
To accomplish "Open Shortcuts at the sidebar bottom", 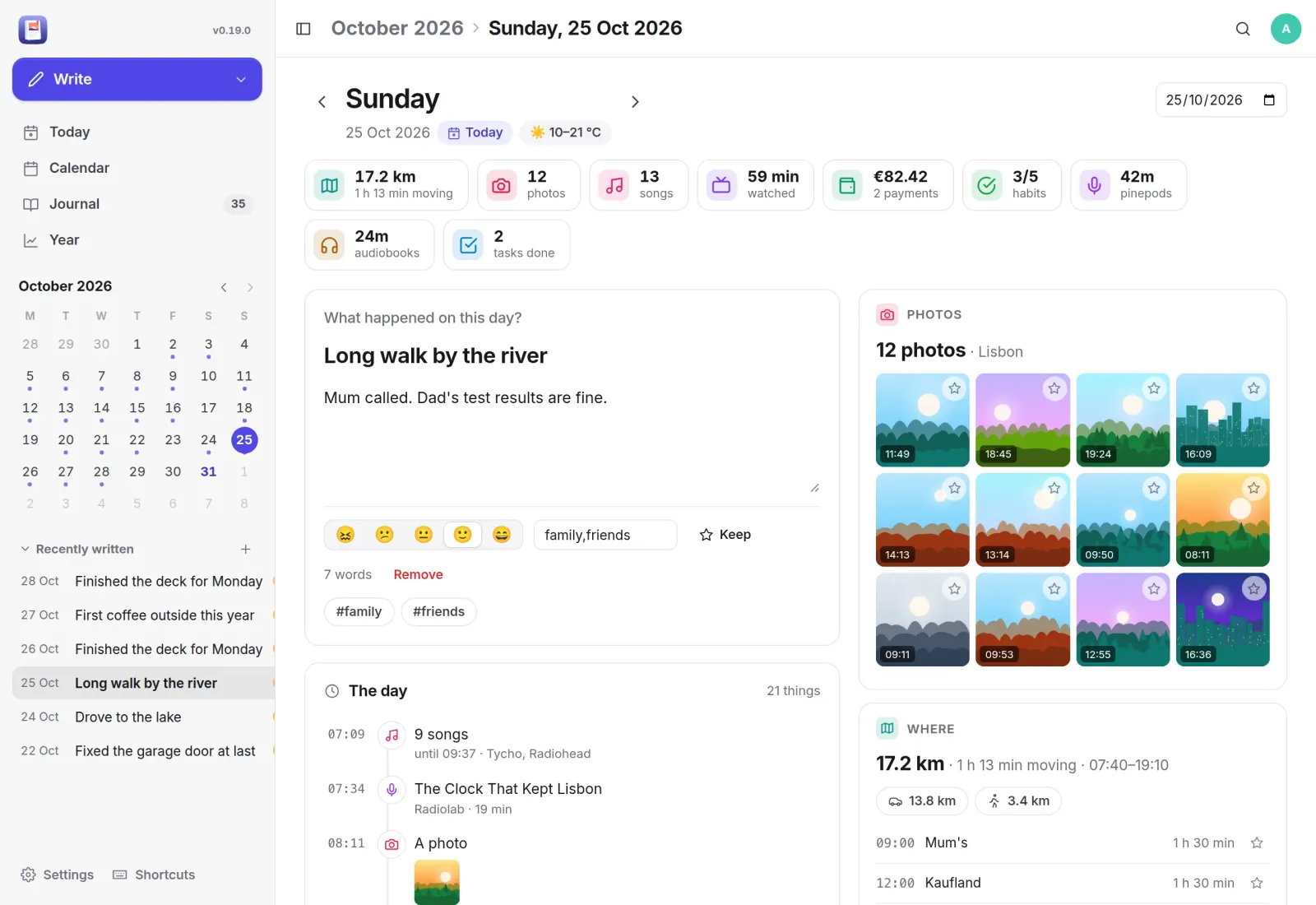I will 154,875.
